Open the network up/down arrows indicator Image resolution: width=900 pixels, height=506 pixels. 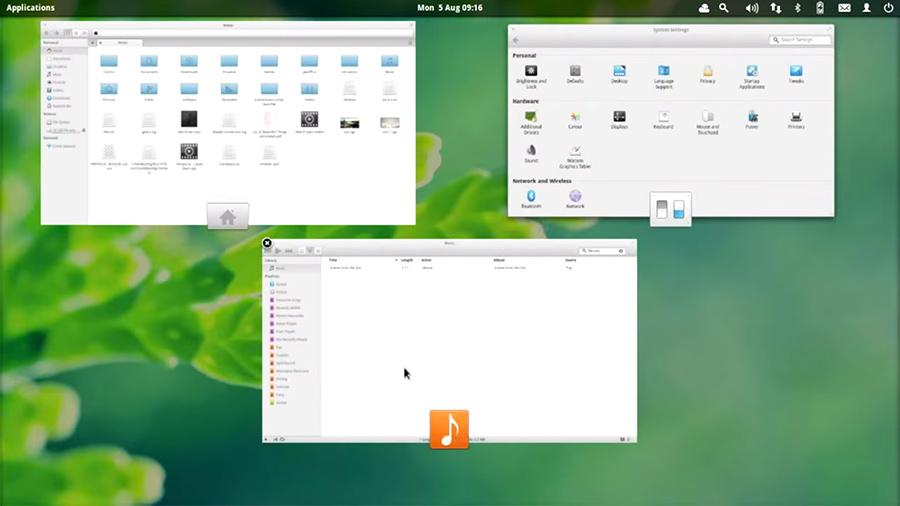[x=775, y=8]
